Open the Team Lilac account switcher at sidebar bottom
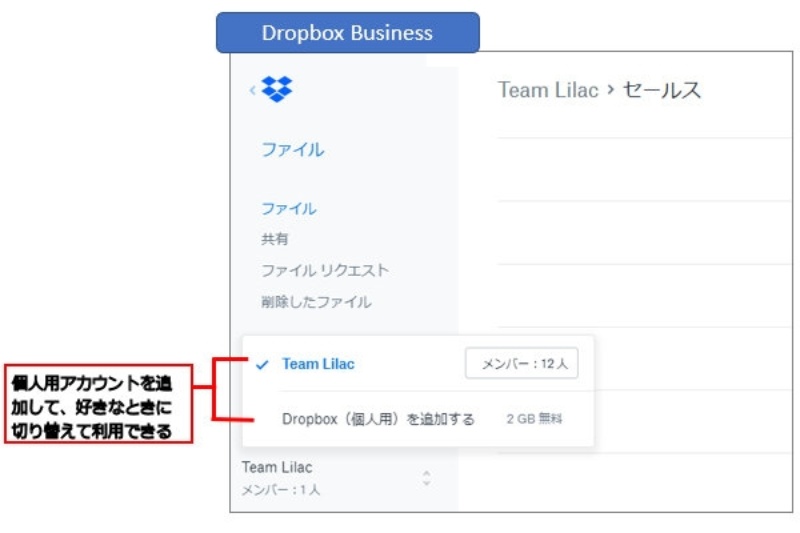 (x=277, y=468)
